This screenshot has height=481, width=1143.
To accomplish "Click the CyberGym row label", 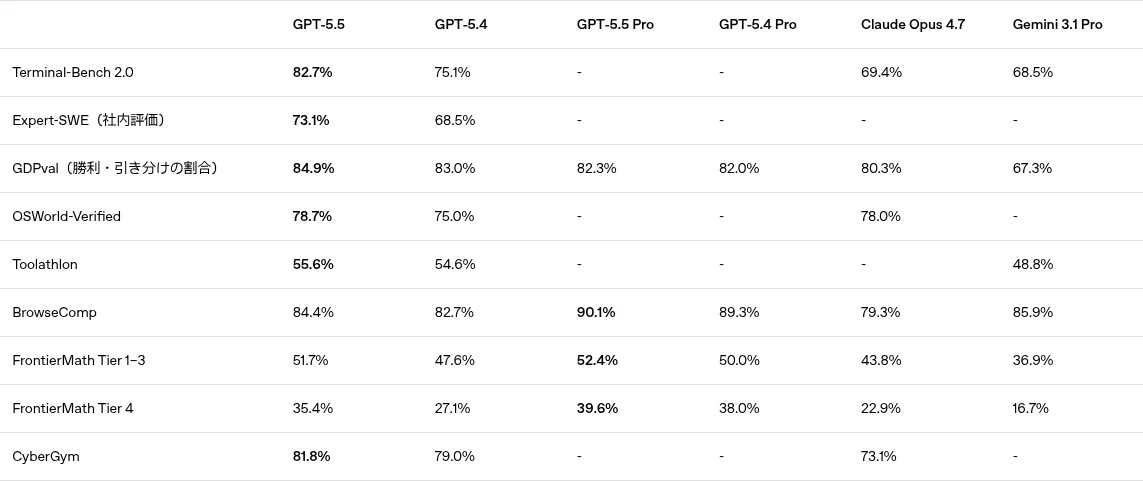I will click(46, 457).
